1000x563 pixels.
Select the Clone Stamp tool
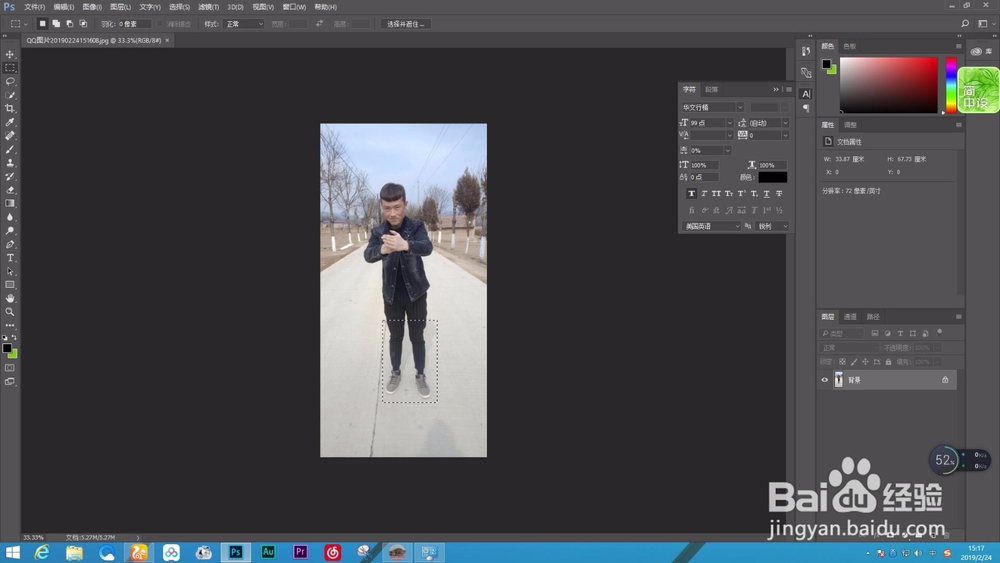click(x=10, y=163)
